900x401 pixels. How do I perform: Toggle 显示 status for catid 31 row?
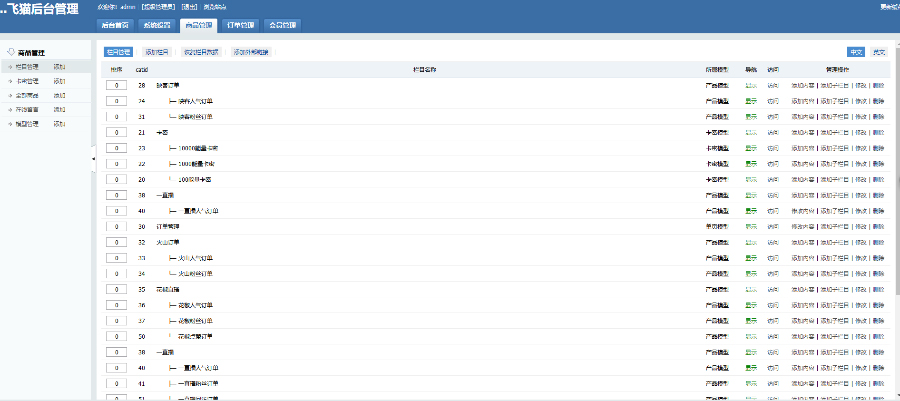[x=751, y=117]
